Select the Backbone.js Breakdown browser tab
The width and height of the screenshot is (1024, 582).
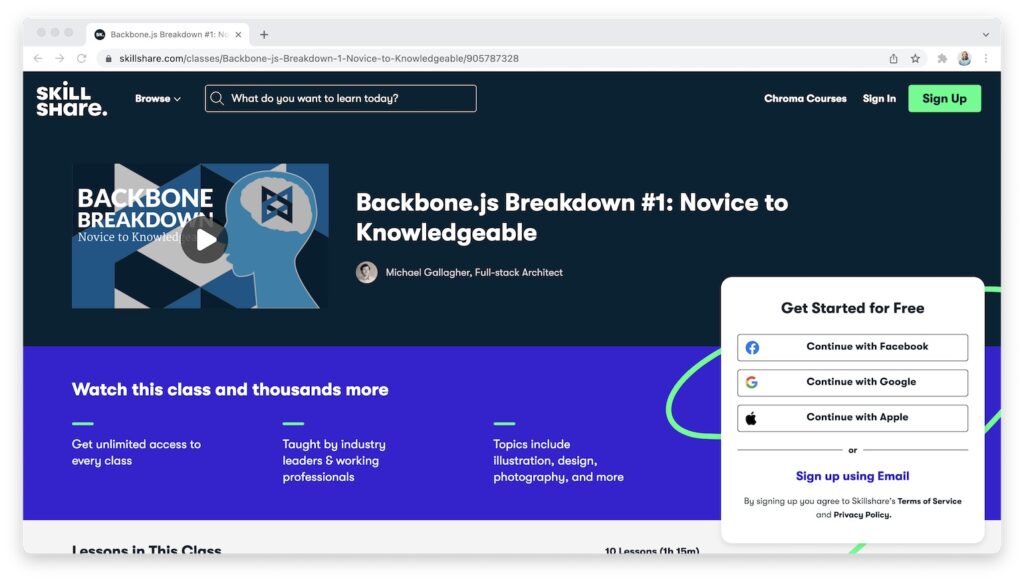coord(168,35)
